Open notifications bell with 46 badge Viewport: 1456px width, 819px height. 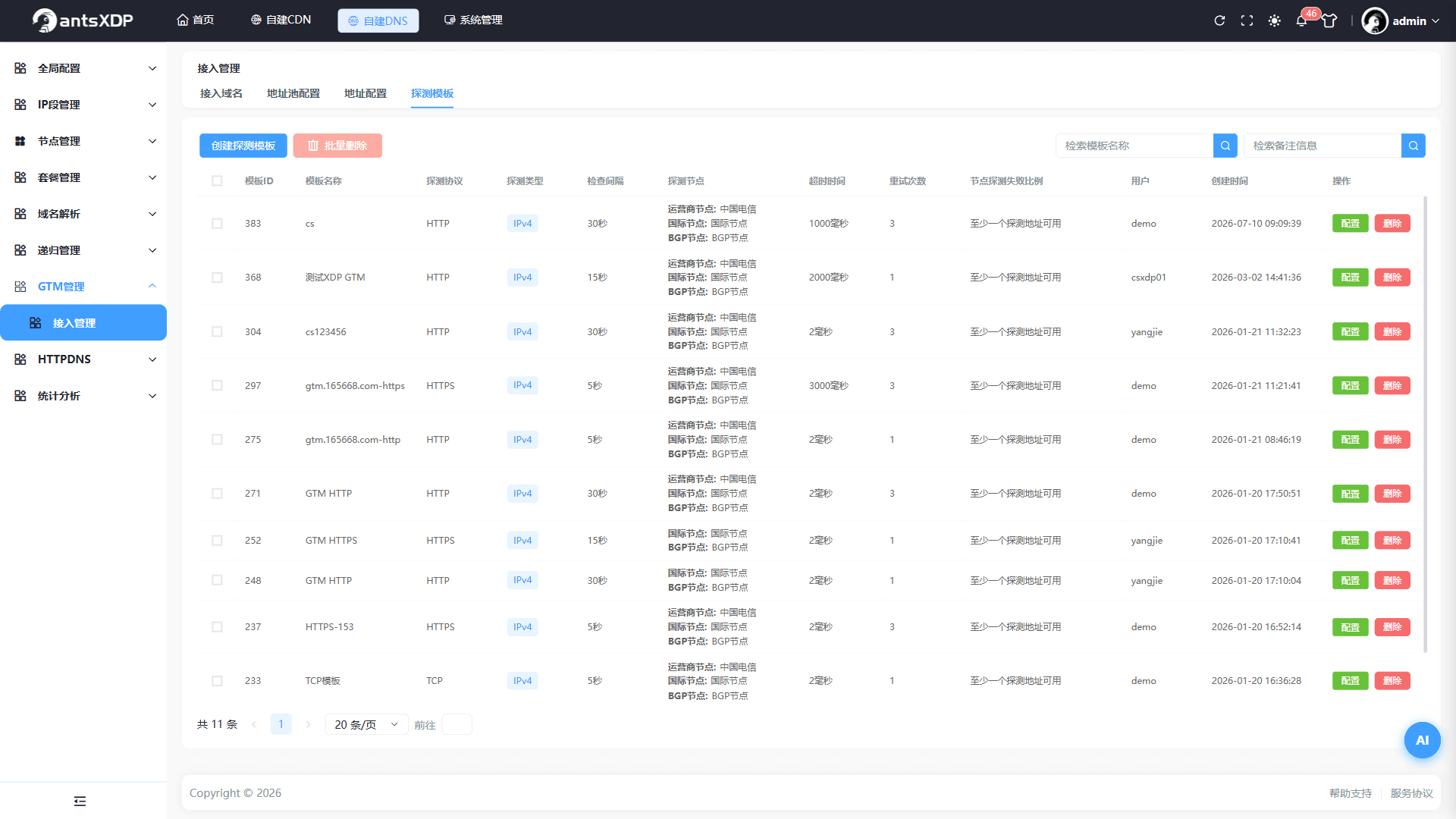1302,20
